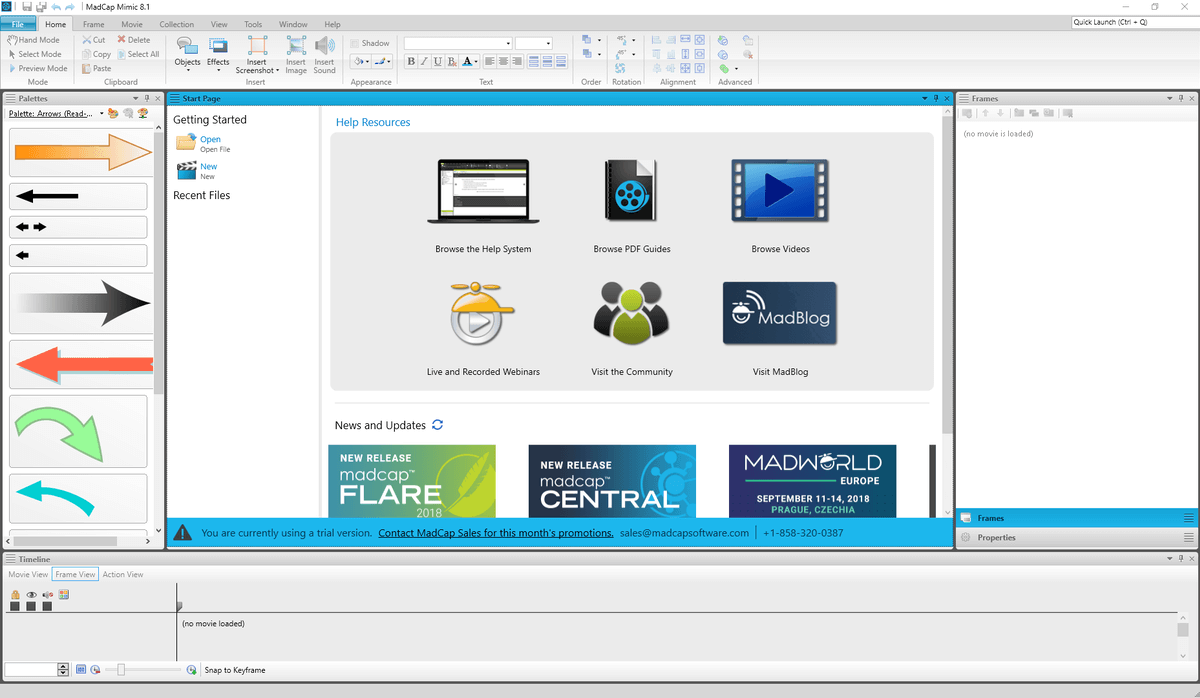Screen dimensions: 1200x698
Task: Switch to Select Mode
Action: tap(35, 54)
